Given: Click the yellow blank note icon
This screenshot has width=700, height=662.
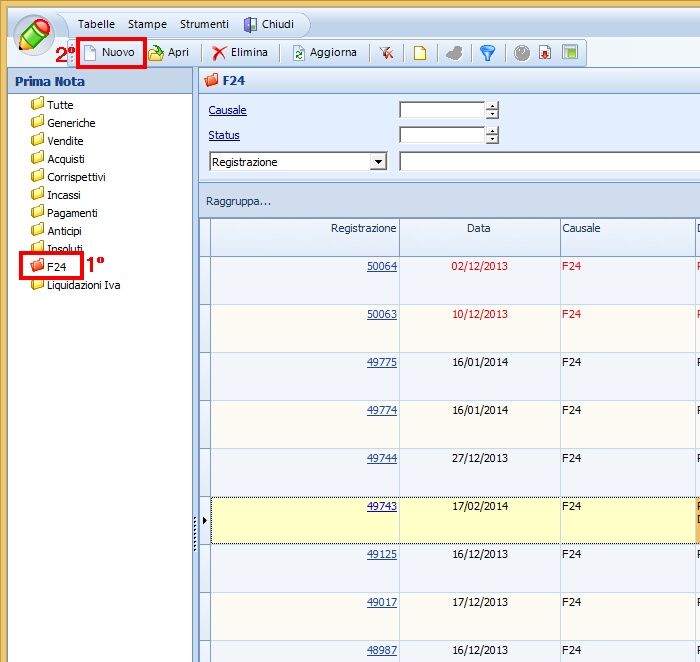Looking at the screenshot, I should coord(420,53).
